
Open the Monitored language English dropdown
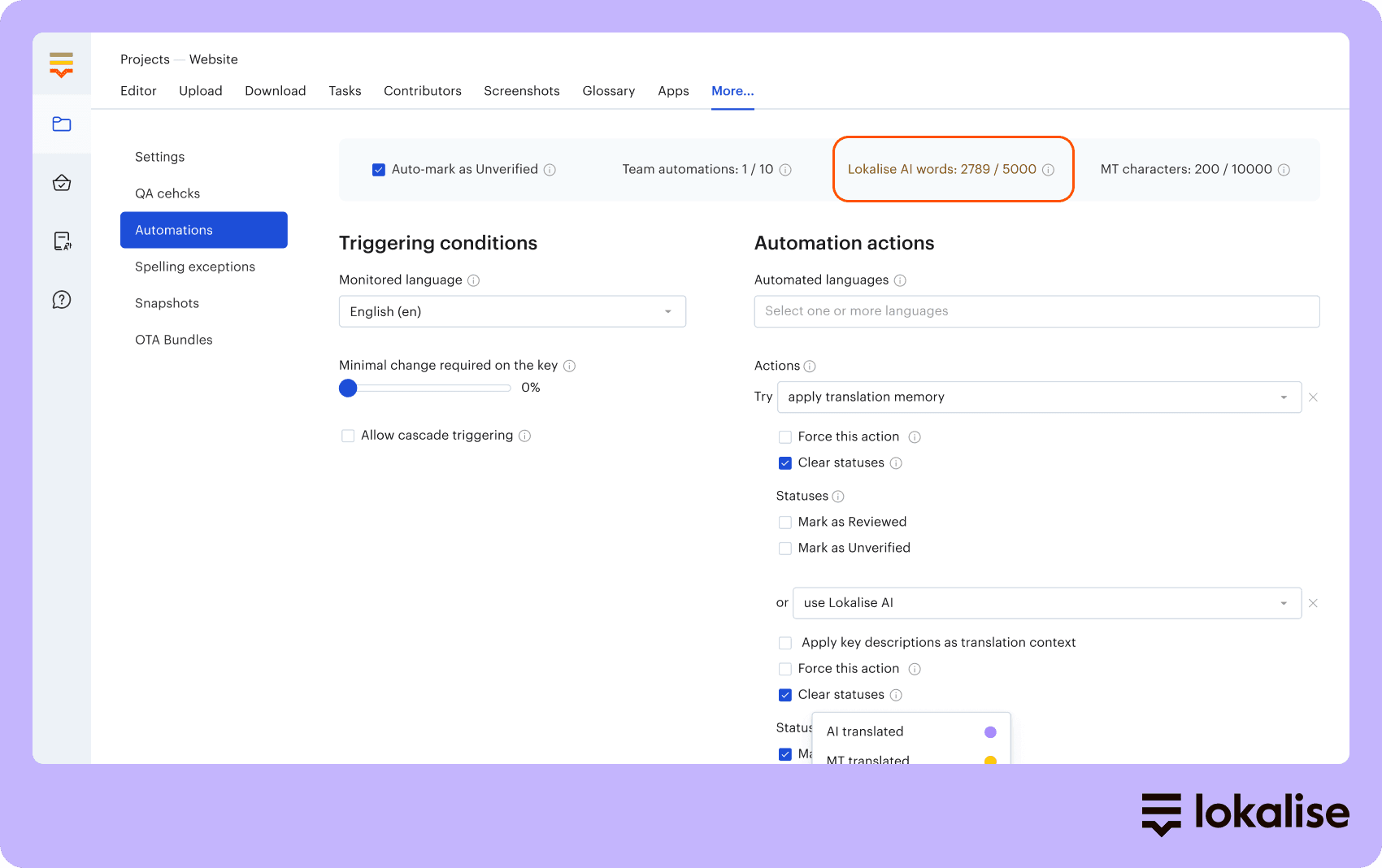point(512,312)
